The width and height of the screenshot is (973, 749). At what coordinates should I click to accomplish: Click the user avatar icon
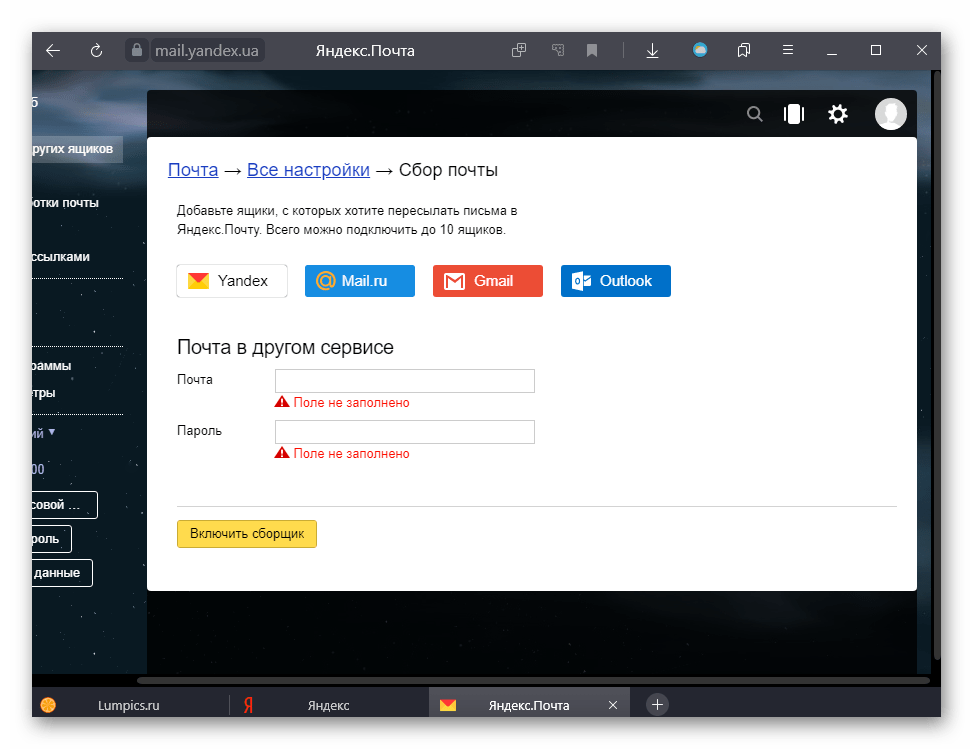click(x=890, y=114)
